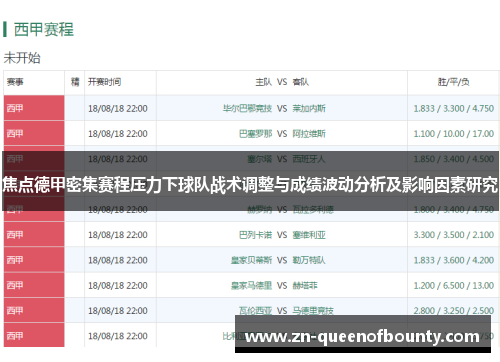Select draw odds 10.00 in 巴塞罗那 row
500x362 pixels.
453,134
